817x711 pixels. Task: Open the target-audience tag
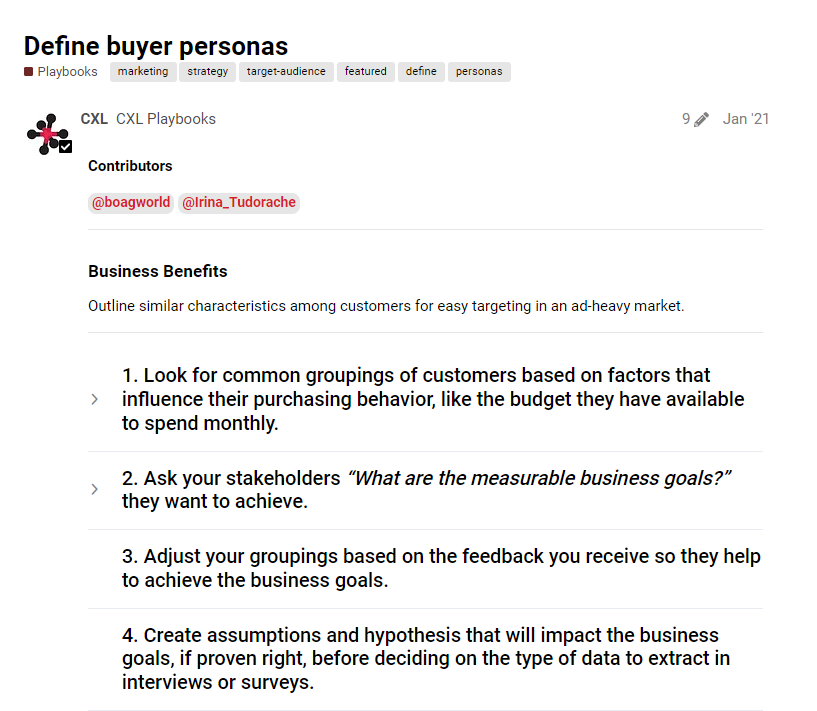286,72
